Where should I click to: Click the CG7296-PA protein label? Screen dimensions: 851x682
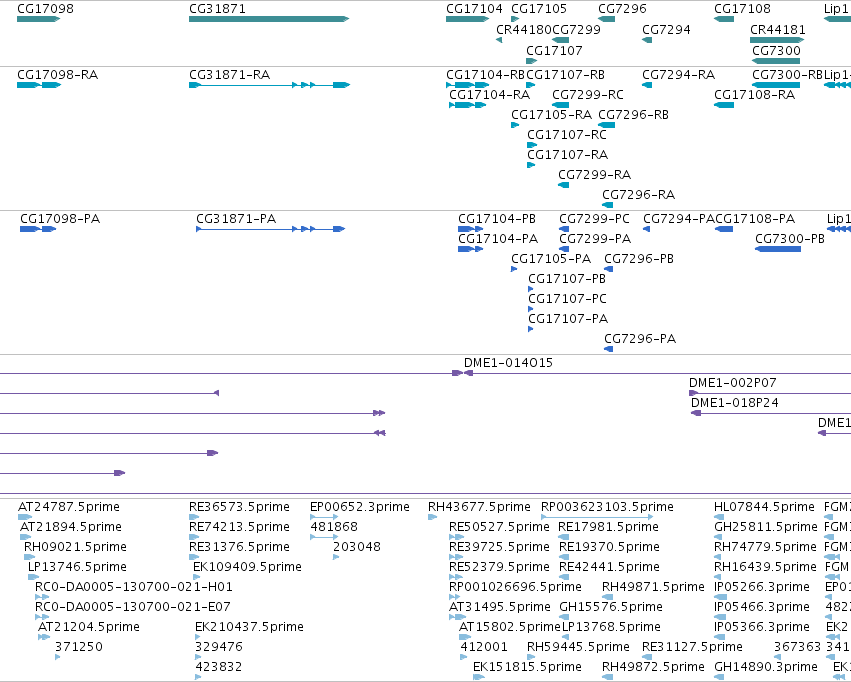[x=640, y=339]
